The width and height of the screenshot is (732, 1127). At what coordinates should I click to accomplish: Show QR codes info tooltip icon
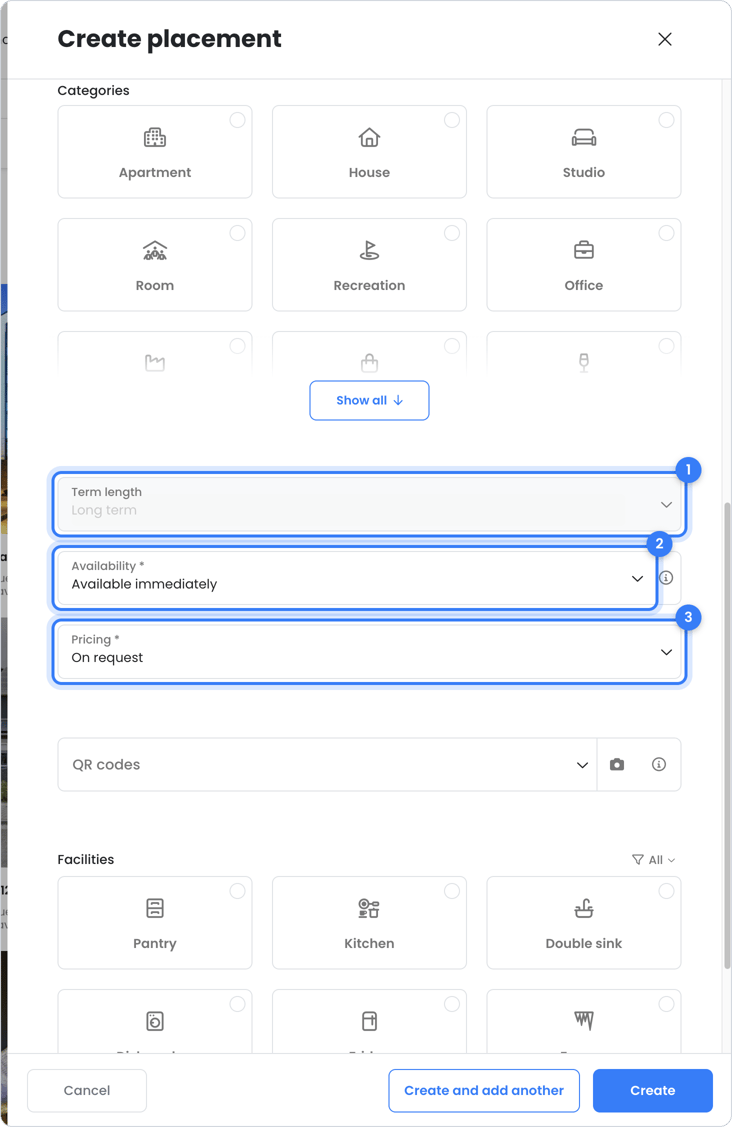tap(659, 765)
